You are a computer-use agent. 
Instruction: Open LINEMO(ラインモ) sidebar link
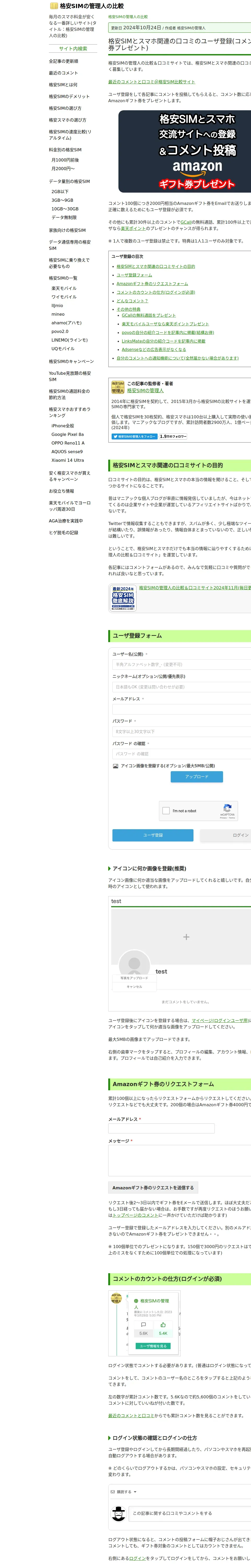[70, 340]
